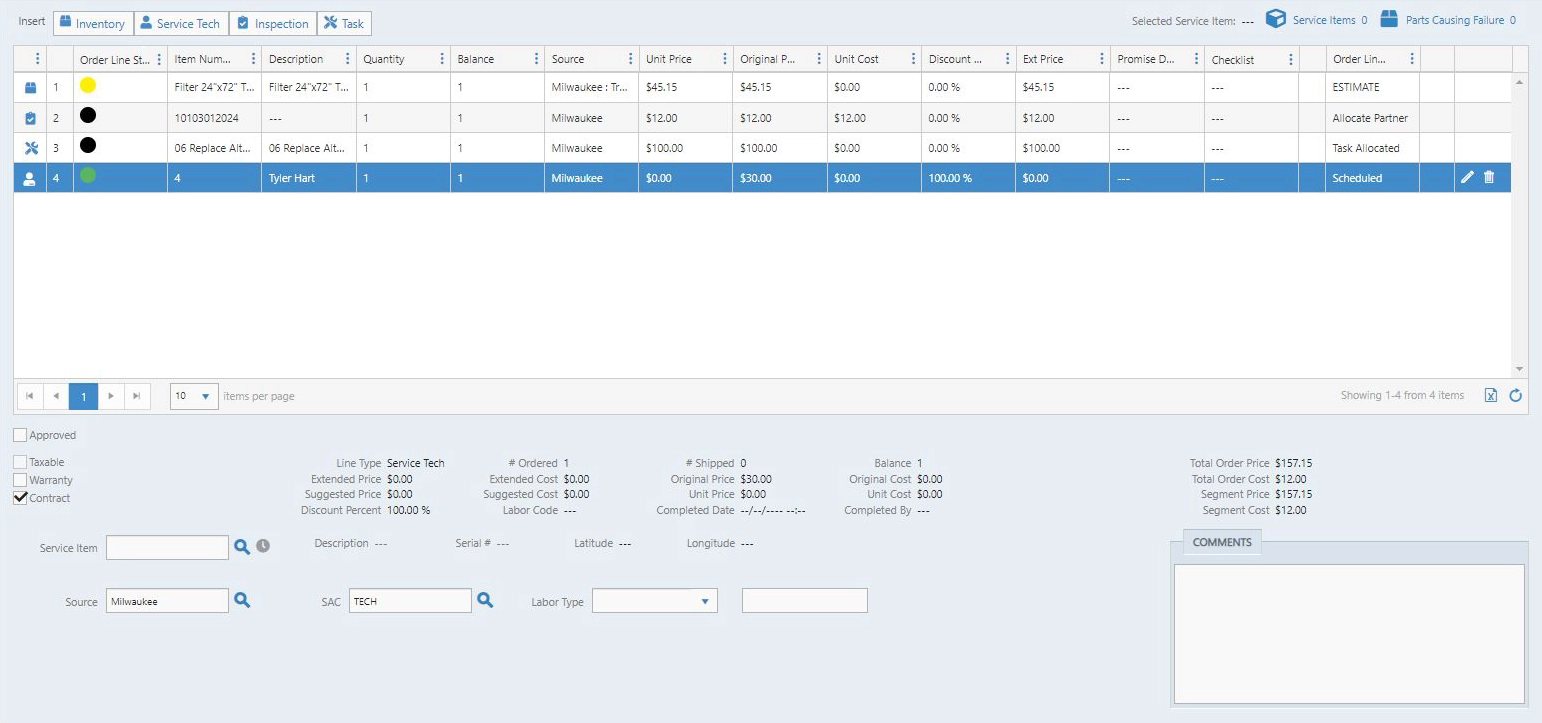This screenshot has height=723, width=1542.
Task: Search for a SAC code
Action: point(485,600)
